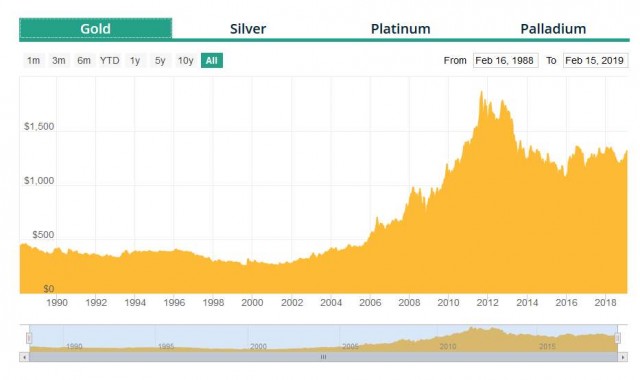
Task: Switch range to 5y
Action: tap(160, 60)
